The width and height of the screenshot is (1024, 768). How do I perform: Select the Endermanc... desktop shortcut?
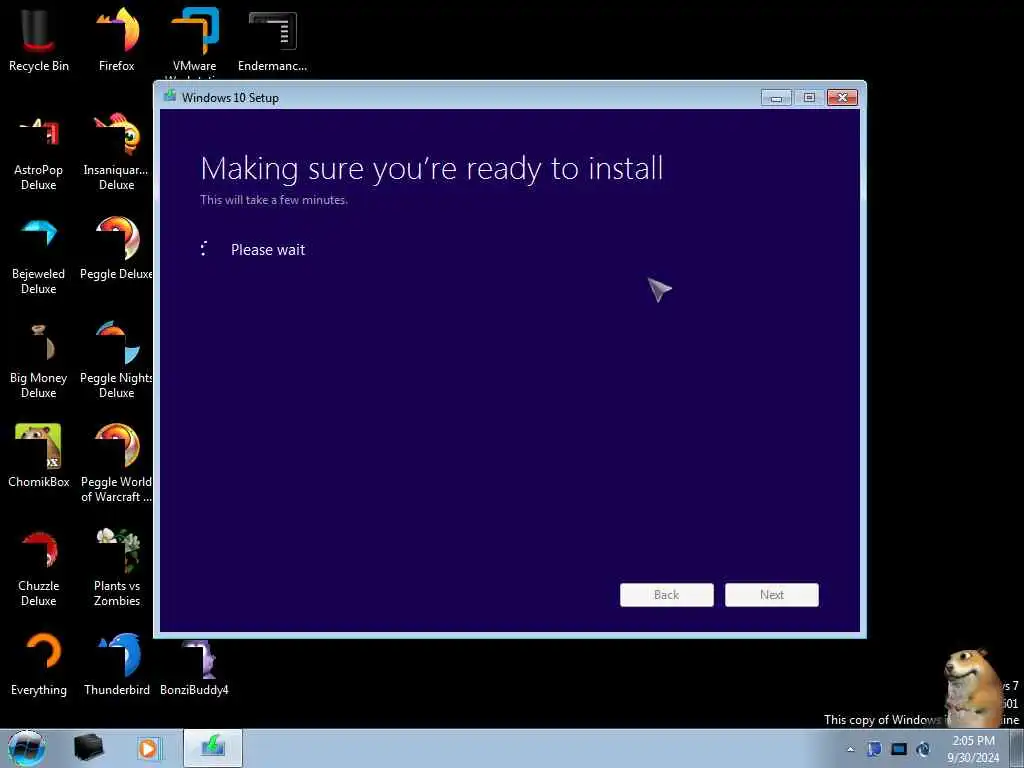point(272,40)
